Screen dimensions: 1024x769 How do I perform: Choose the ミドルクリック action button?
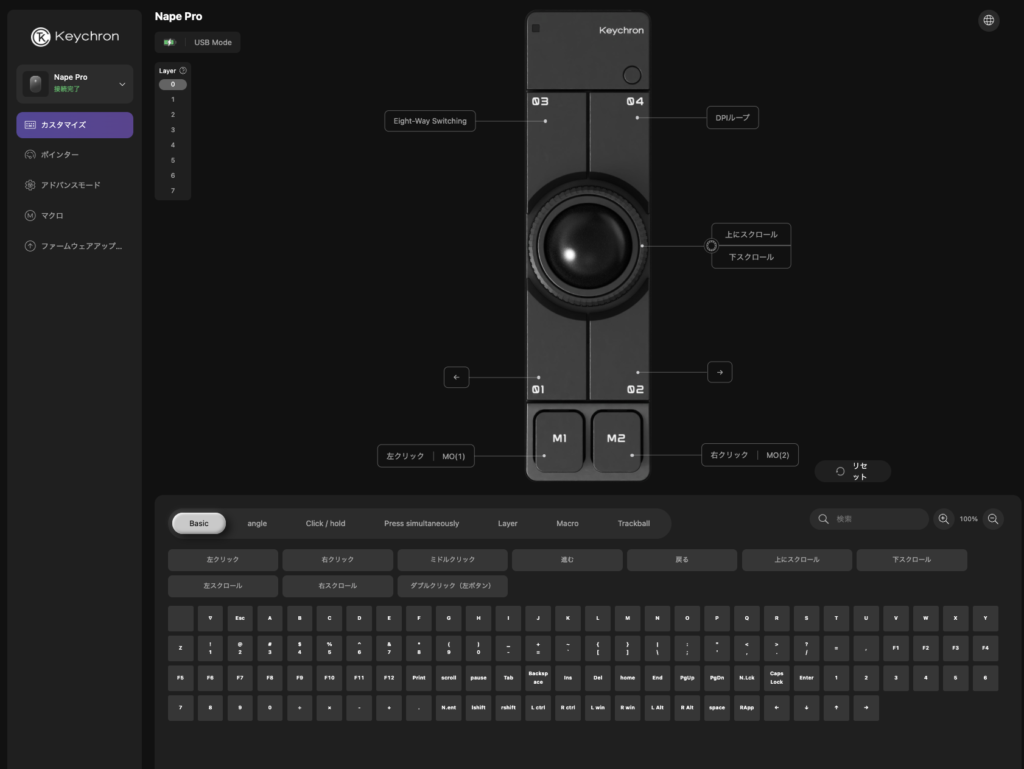point(452,560)
